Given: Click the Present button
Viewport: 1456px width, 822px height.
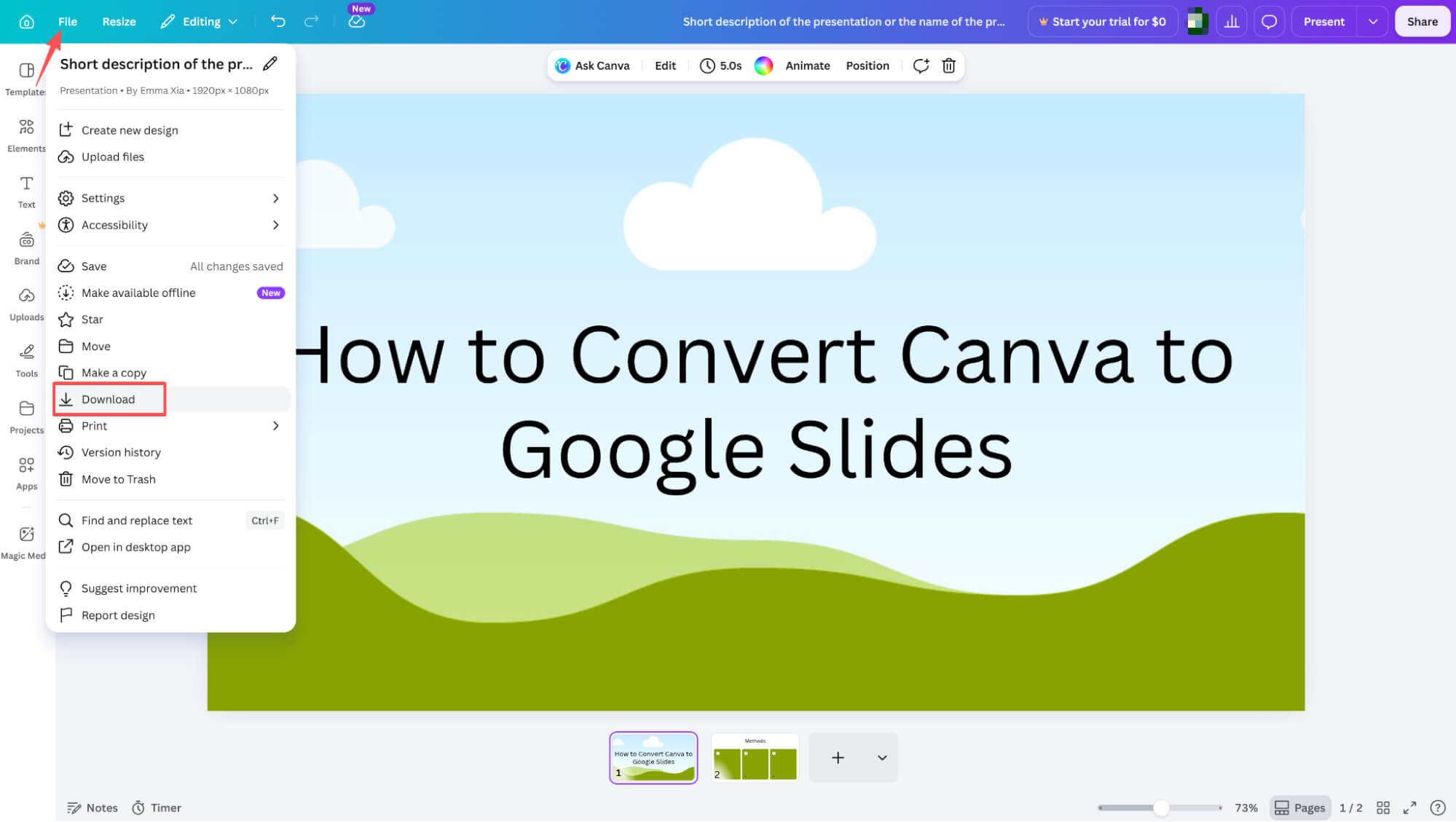Looking at the screenshot, I should point(1324,22).
